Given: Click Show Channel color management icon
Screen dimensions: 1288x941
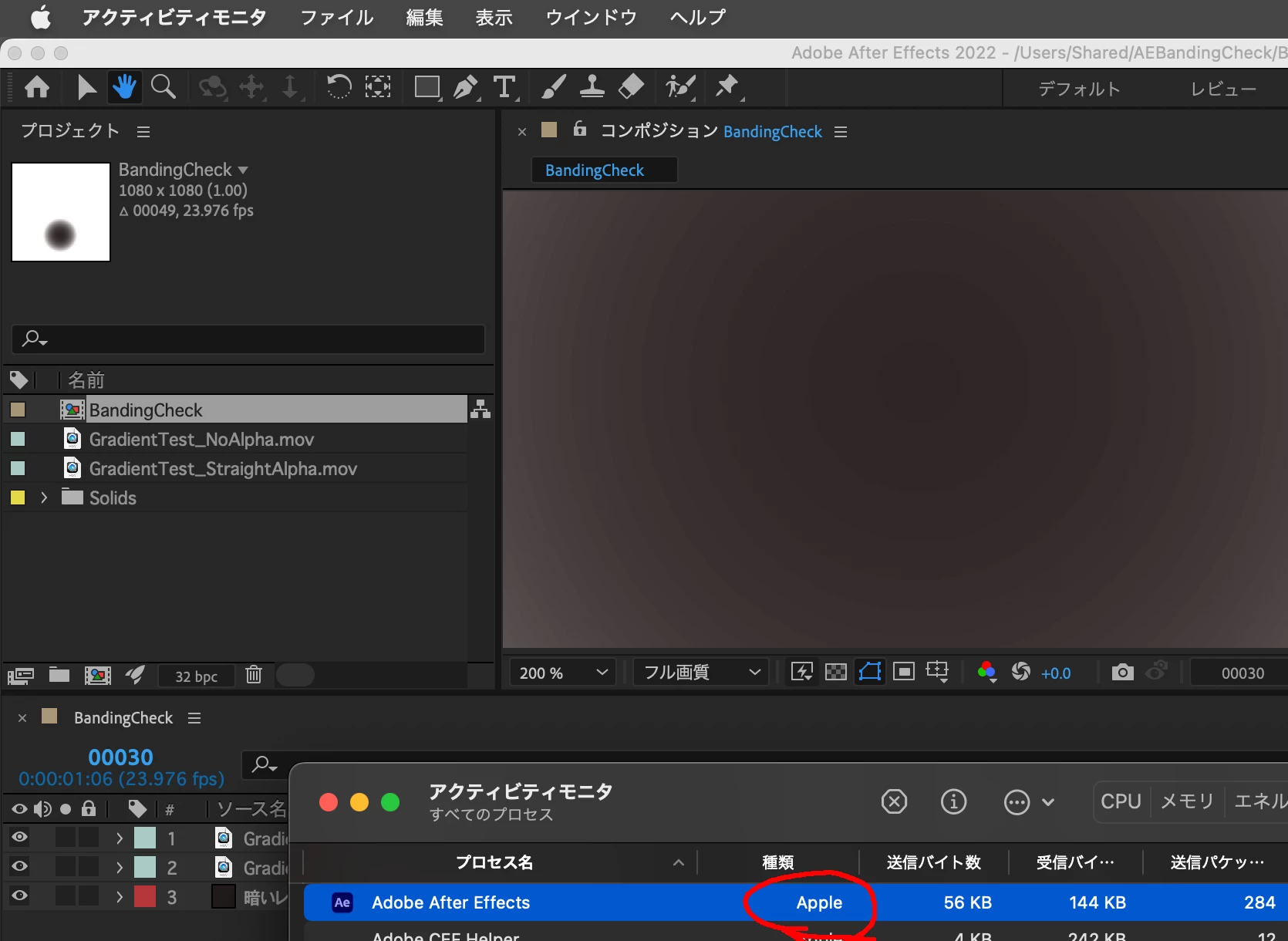Looking at the screenshot, I should pos(986,673).
